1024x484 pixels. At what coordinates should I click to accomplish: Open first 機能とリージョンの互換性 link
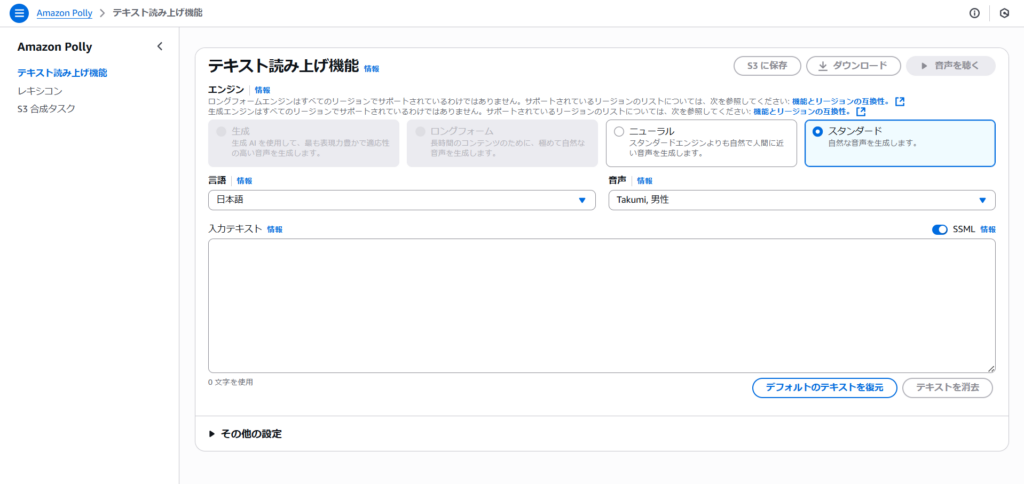coord(840,102)
